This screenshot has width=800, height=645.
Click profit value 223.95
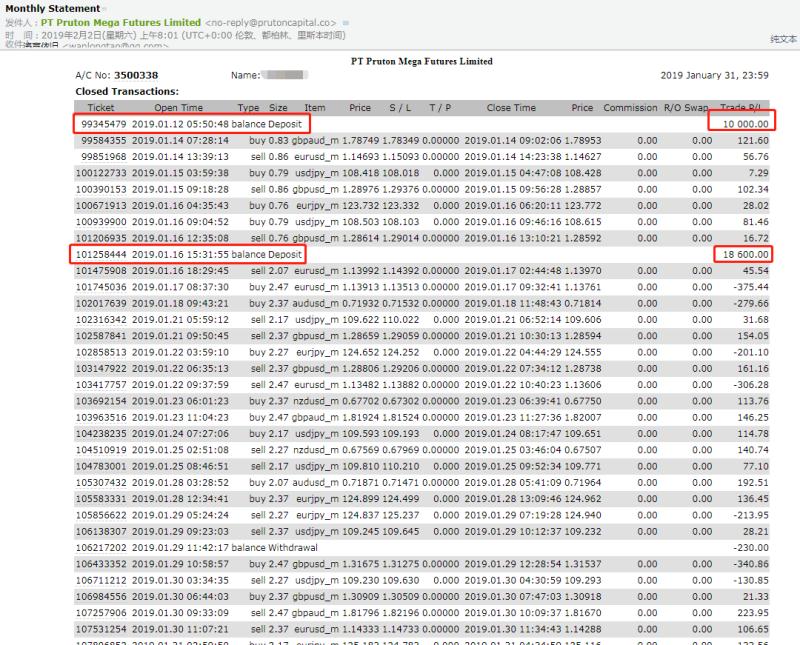(x=753, y=613)
